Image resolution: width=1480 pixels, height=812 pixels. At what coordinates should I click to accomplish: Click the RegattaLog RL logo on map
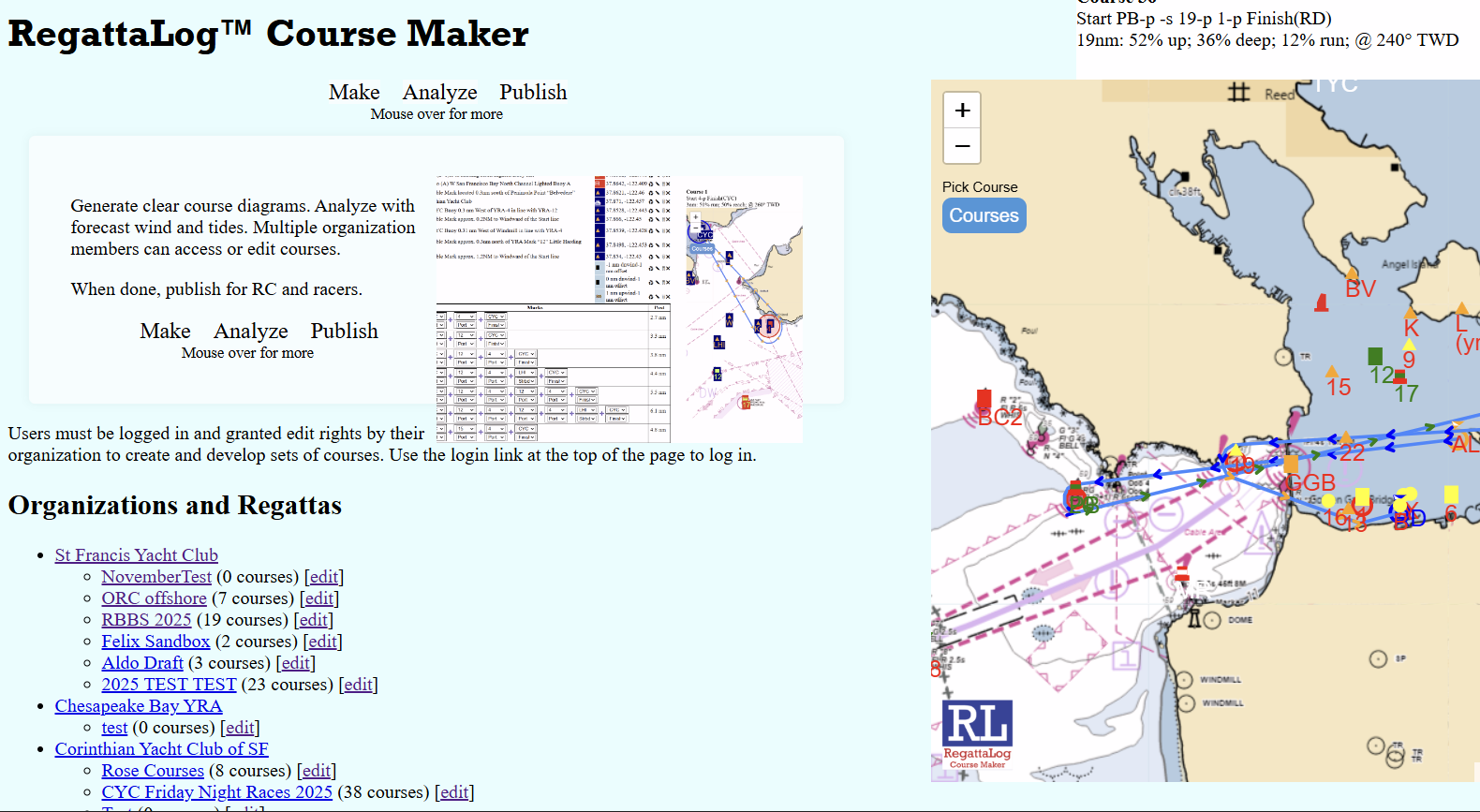coord(977,734)
